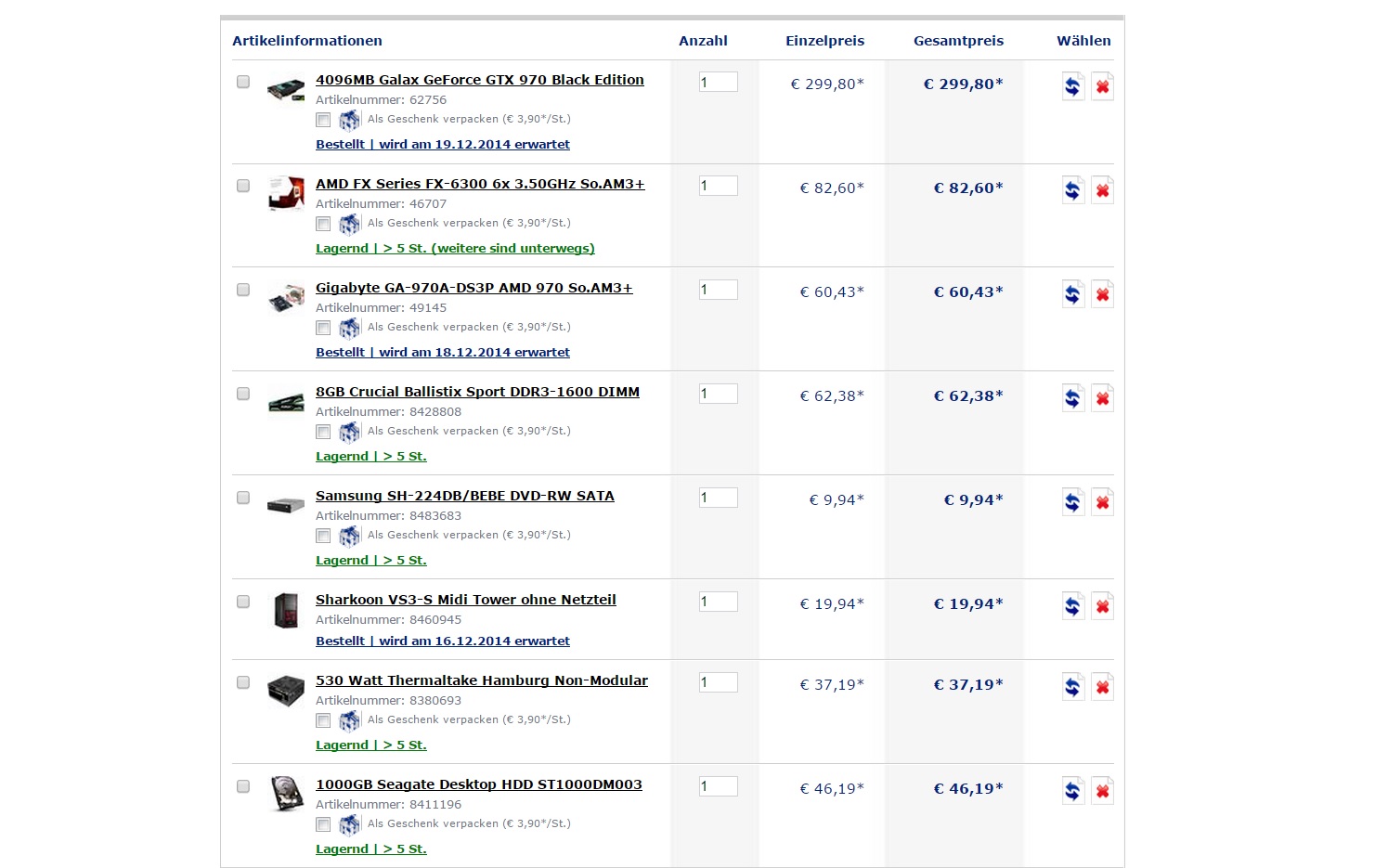Screen dimensions: 1375x868
Task: Open delivery status for 19.12.2014 expected item
Action: (443, 145)
